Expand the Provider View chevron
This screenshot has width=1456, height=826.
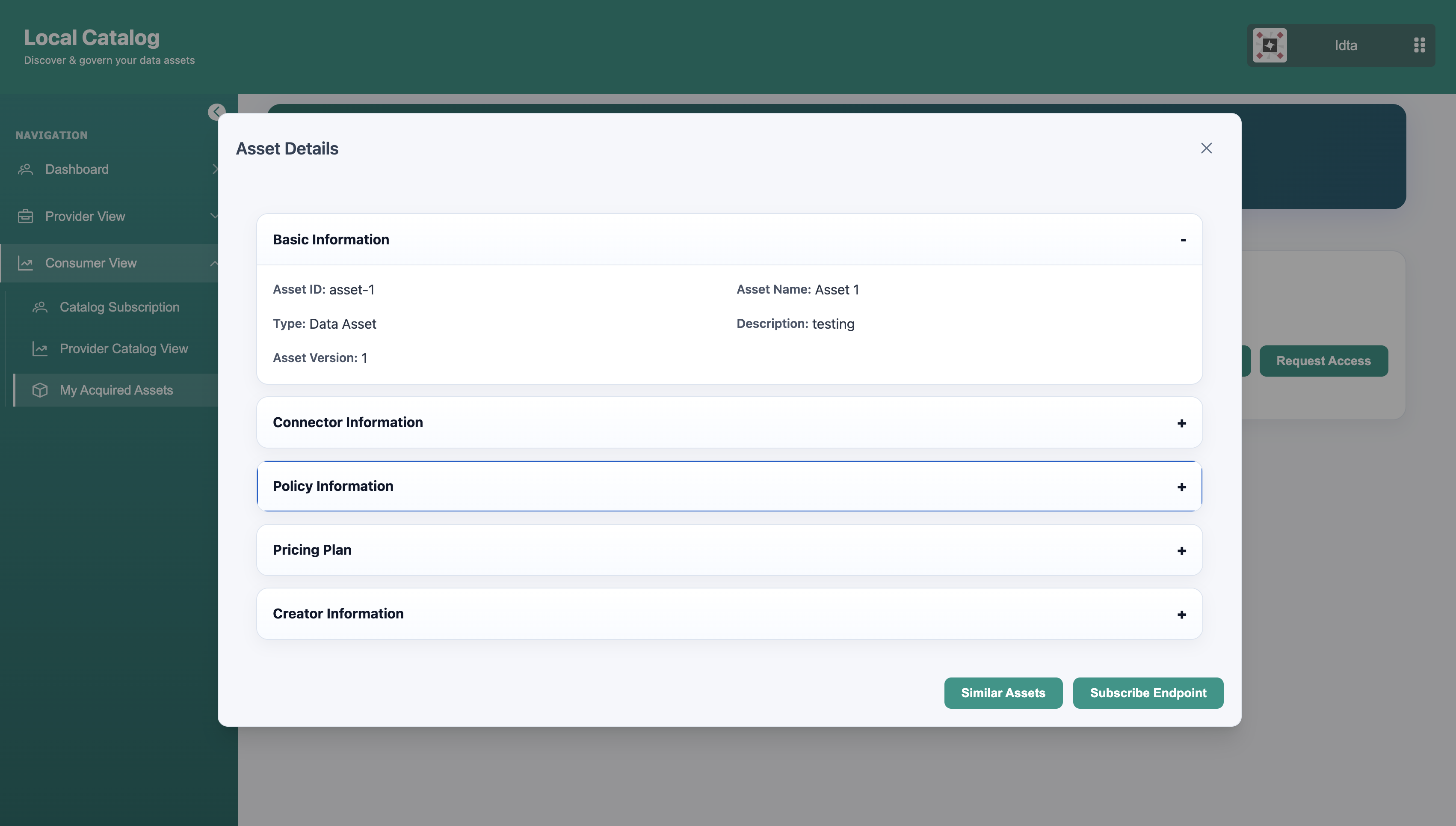tap(214, 216)
